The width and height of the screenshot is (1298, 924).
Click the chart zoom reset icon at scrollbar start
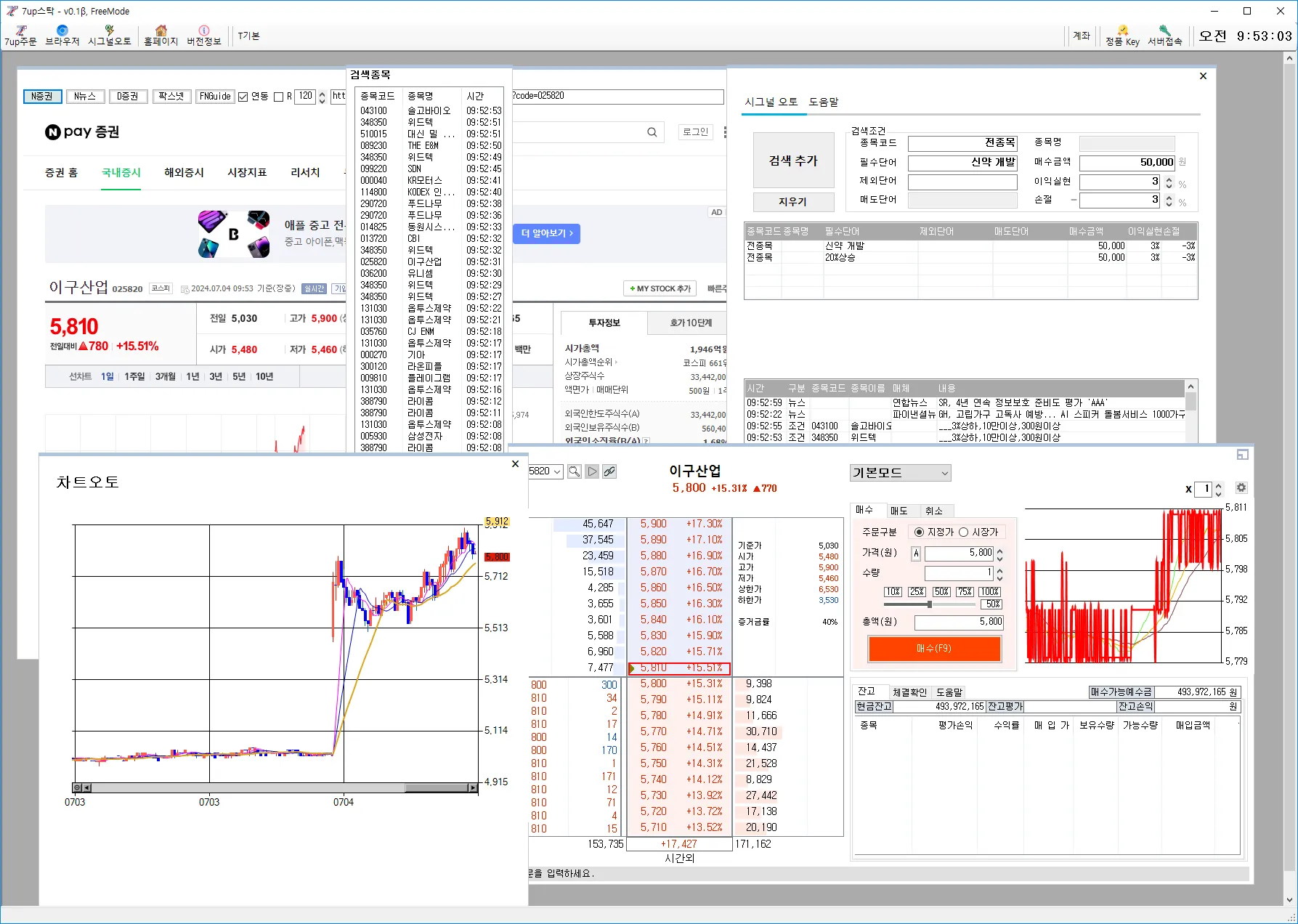77,787
